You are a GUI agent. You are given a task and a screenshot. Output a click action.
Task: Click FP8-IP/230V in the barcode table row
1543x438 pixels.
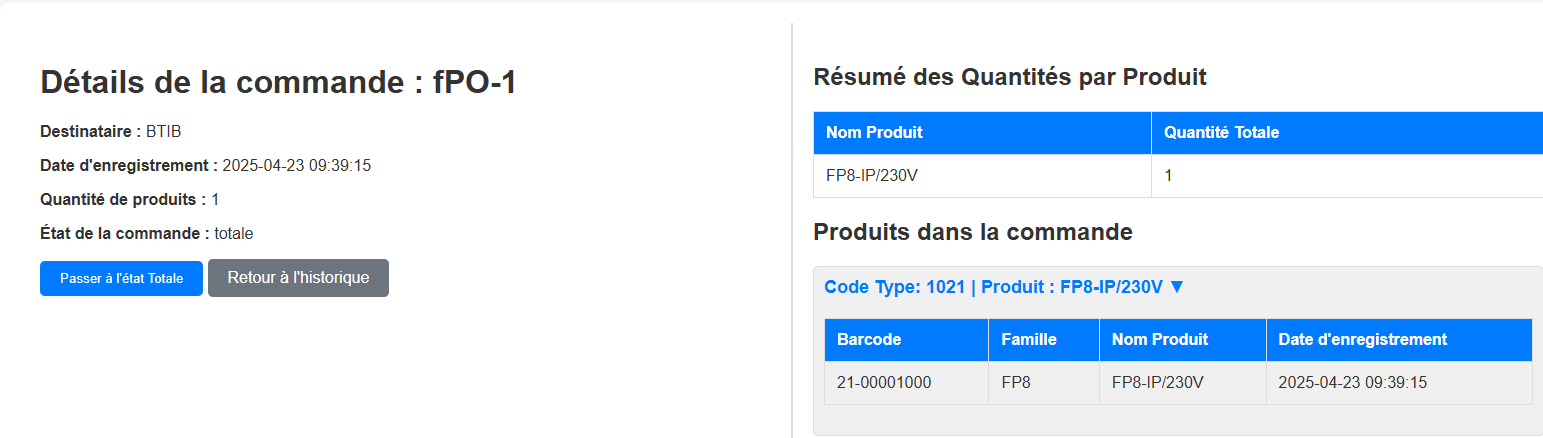[1157, 382]
